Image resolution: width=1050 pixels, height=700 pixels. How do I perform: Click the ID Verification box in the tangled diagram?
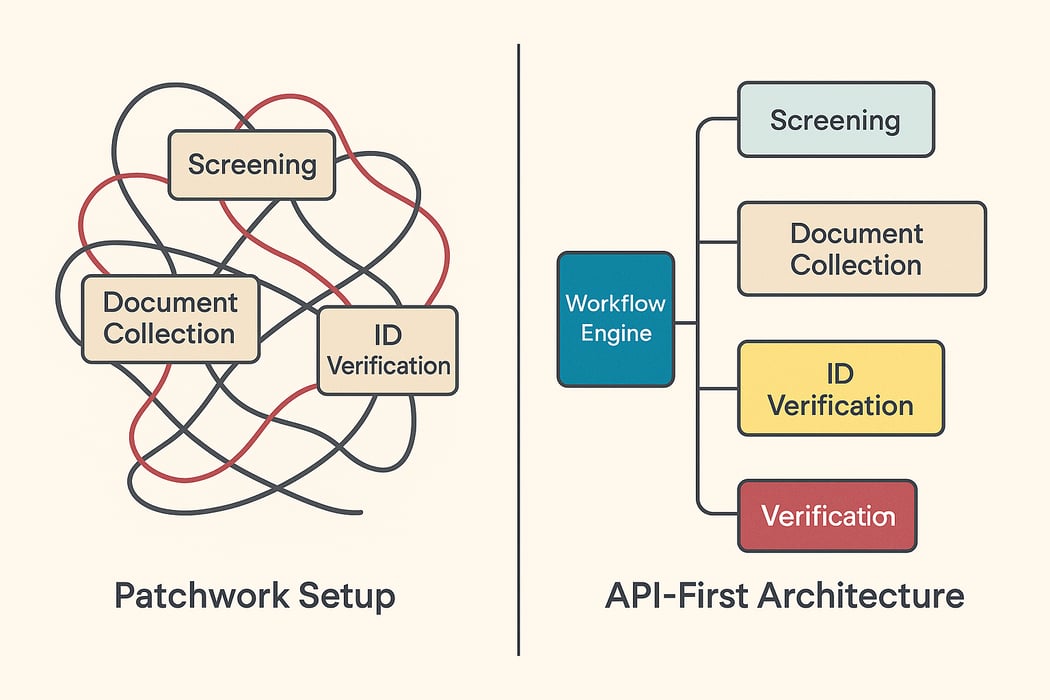pyautogui.click(x=388, y=350)
